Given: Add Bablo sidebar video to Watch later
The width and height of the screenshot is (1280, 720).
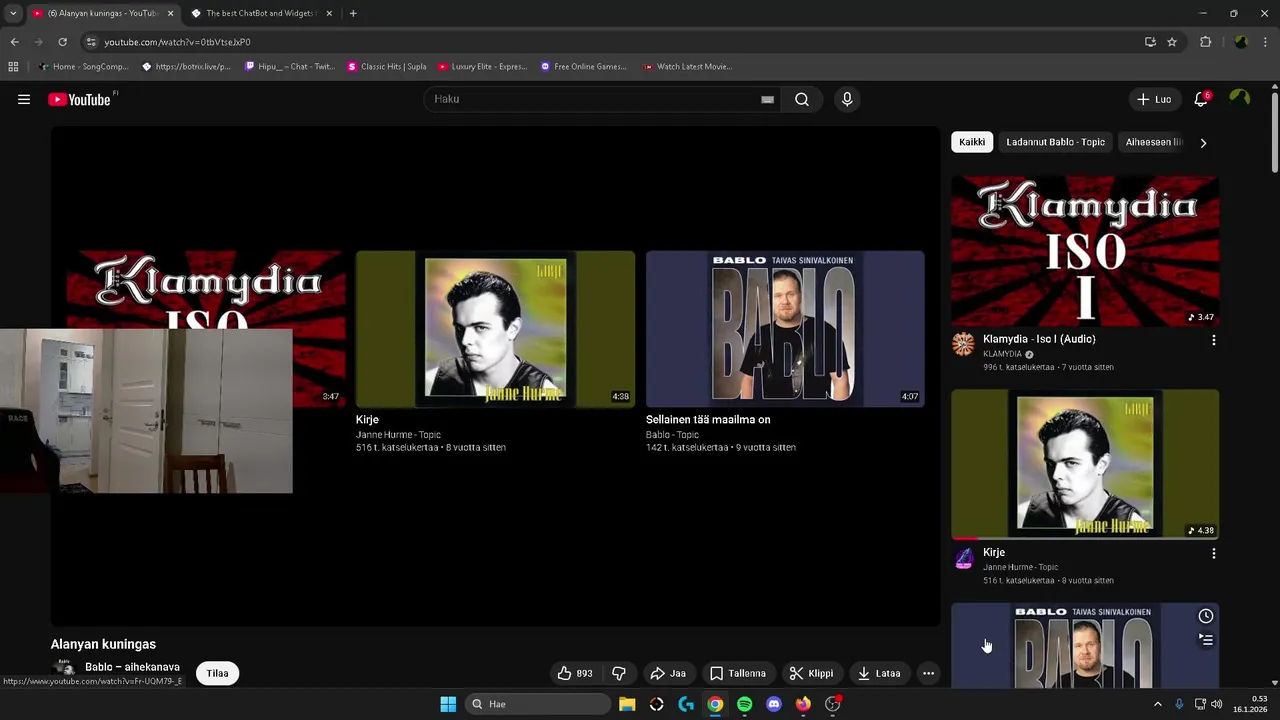Looking at the screenshot, I should point(1206,616).
